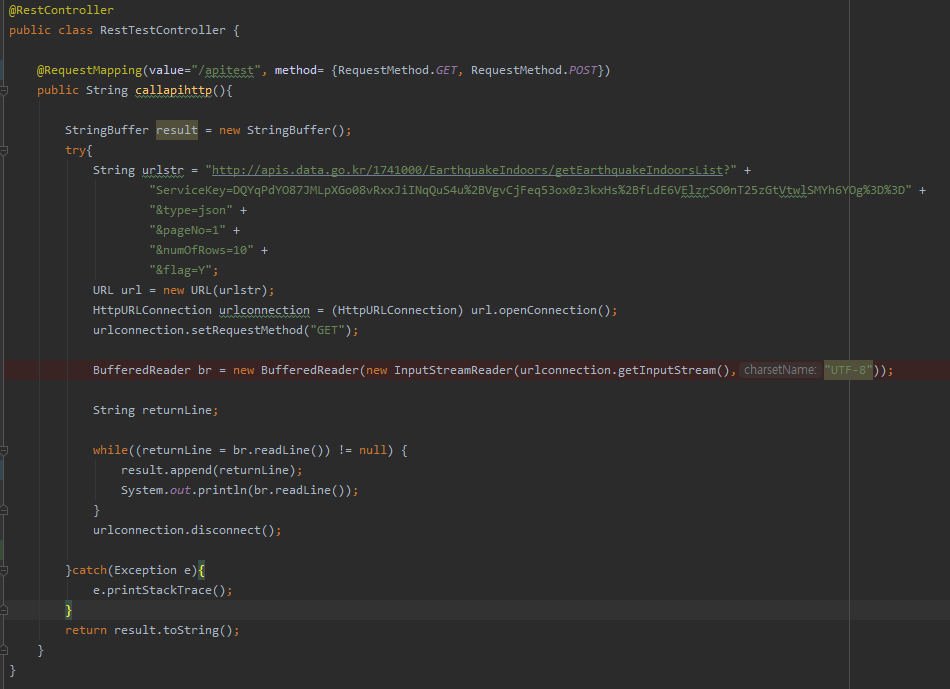Click the "&type=json" string
The width and height of the screenshot is (950, 689).
coord(191,210)
